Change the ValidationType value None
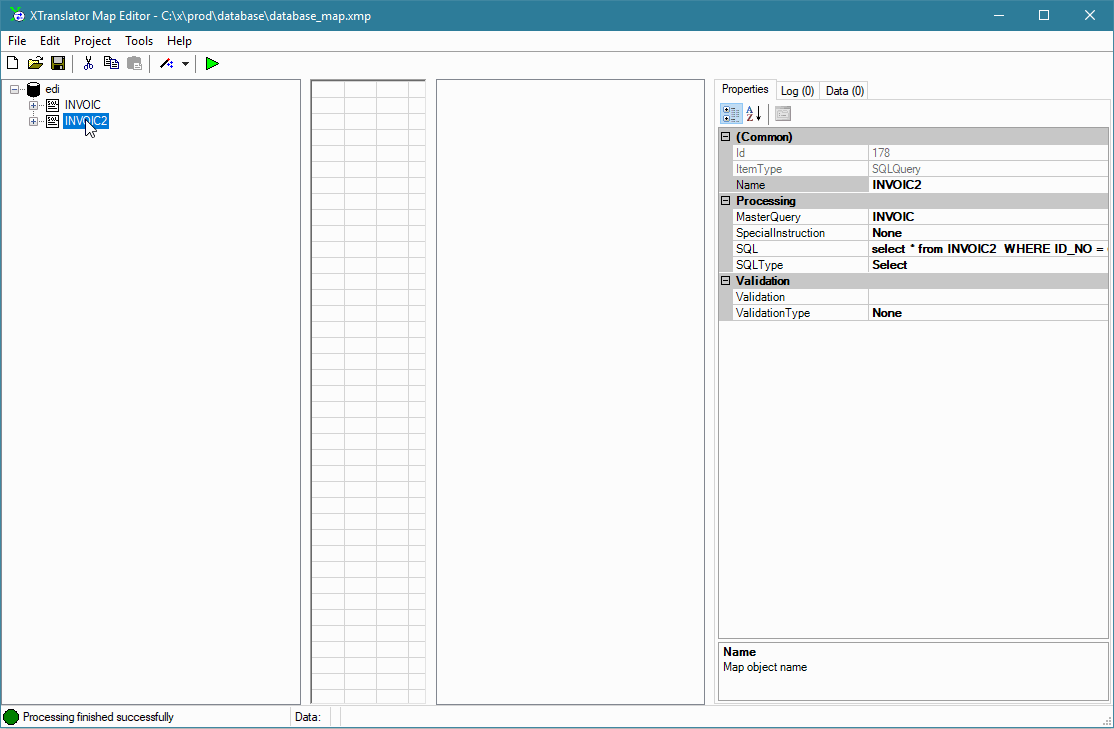1114x729 pixels. [x=988, y=313]
